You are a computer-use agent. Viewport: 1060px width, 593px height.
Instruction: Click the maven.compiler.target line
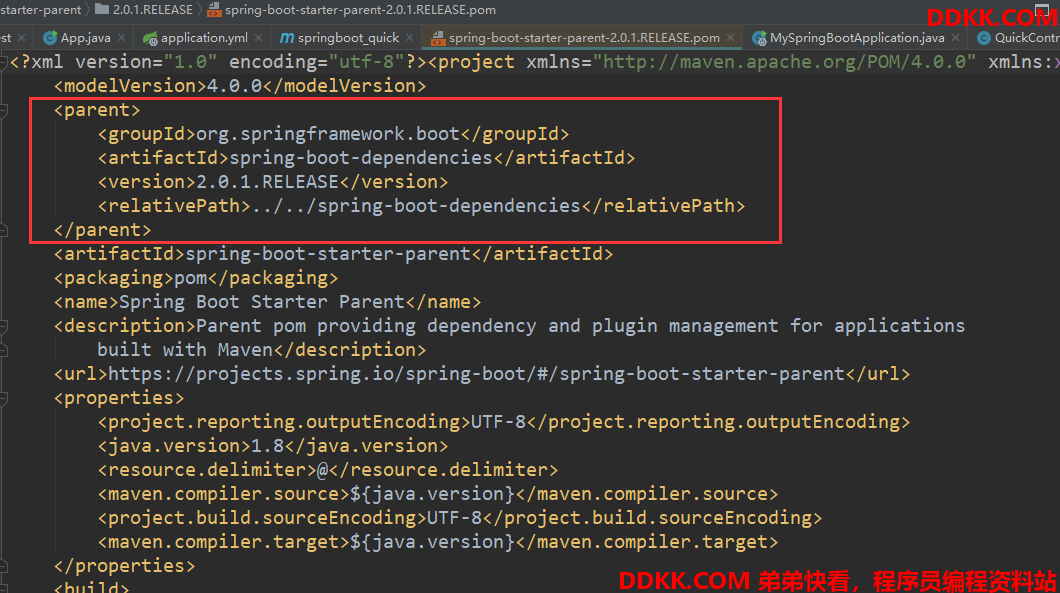(438, 542)
